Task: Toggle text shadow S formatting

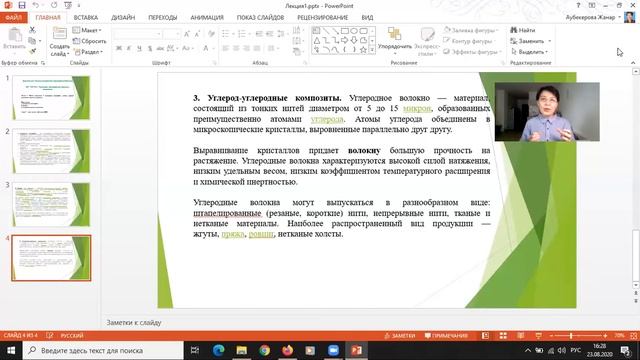Action: [150, 49]
